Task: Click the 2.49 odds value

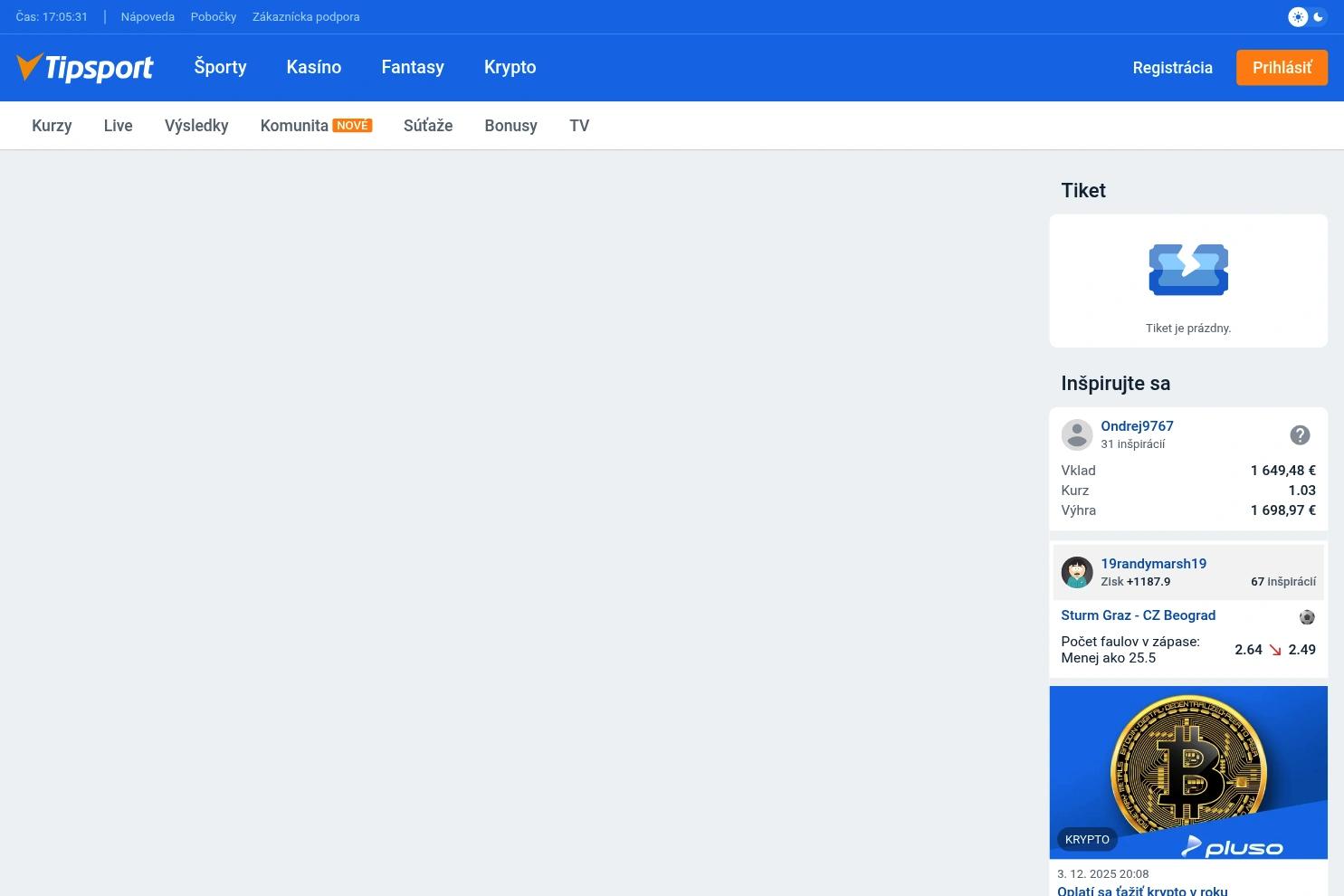Action: tap(1301, 650)
